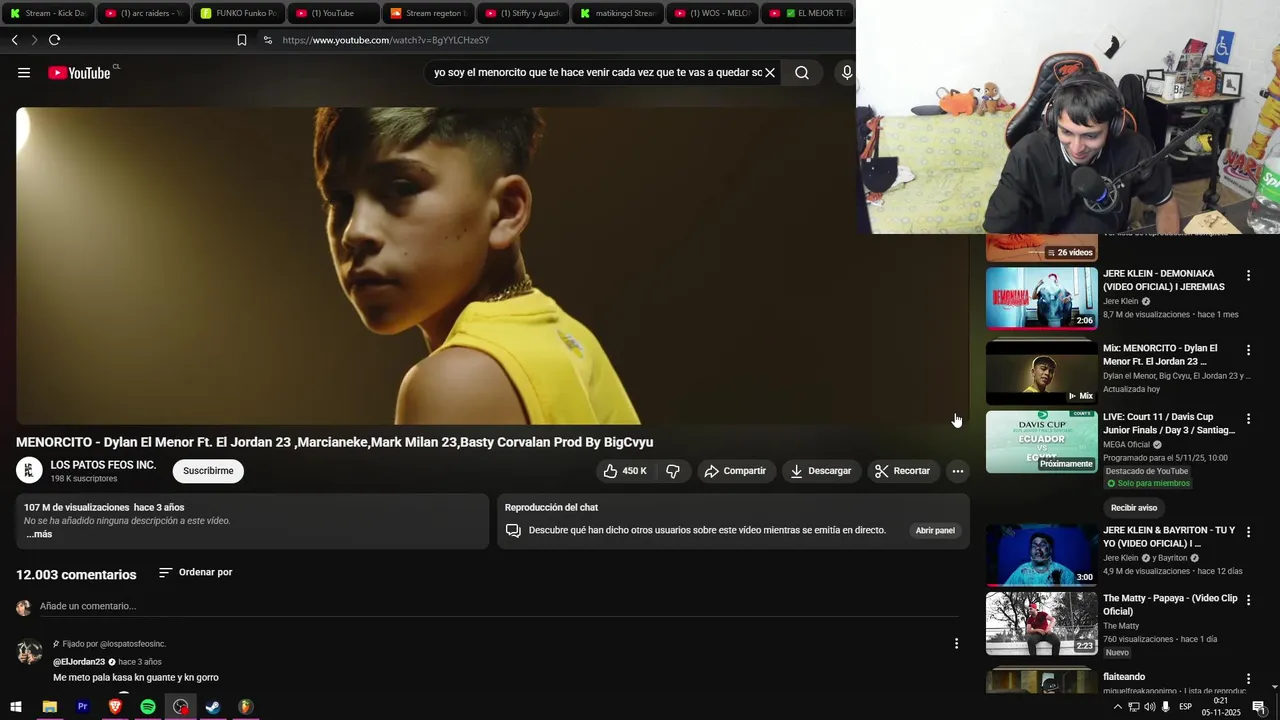
Task: Subscribe with the Suscribirme button
Action: click(208, 471)
